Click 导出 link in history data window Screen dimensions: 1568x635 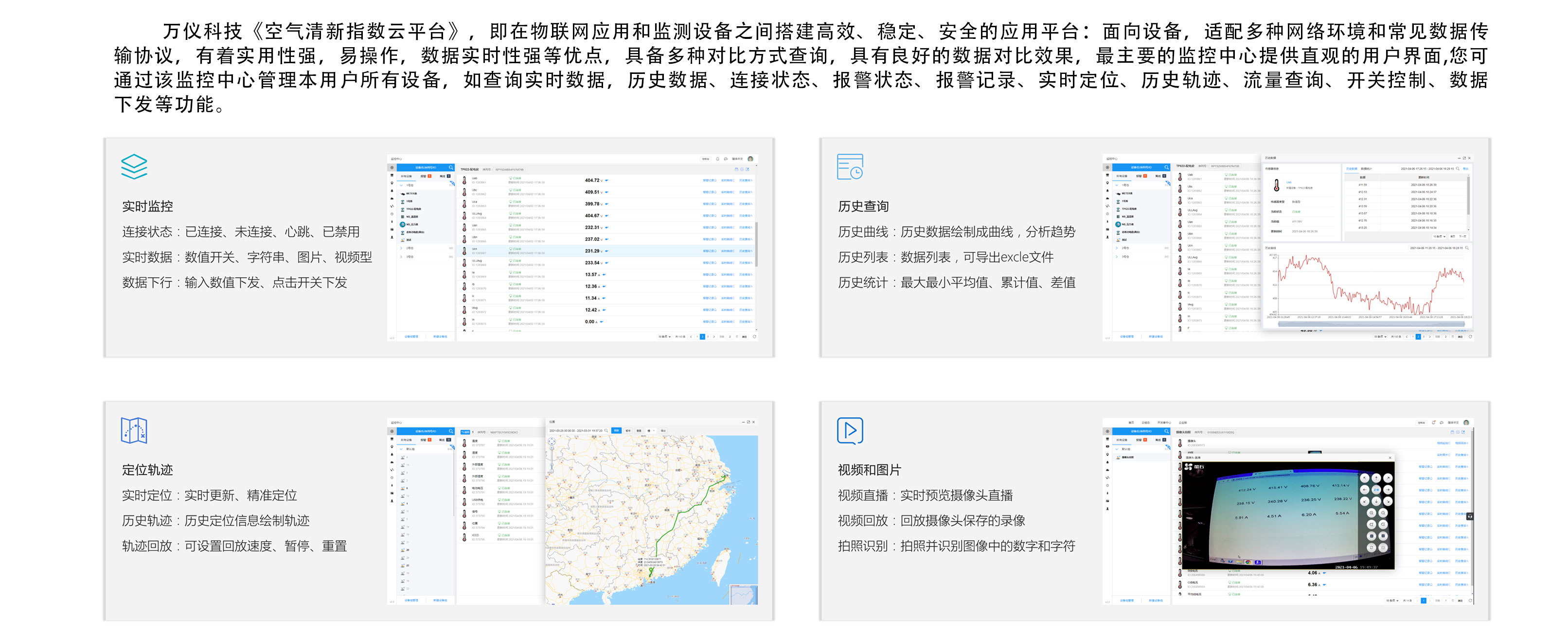pyautogui.click(x=1466, y=169)
